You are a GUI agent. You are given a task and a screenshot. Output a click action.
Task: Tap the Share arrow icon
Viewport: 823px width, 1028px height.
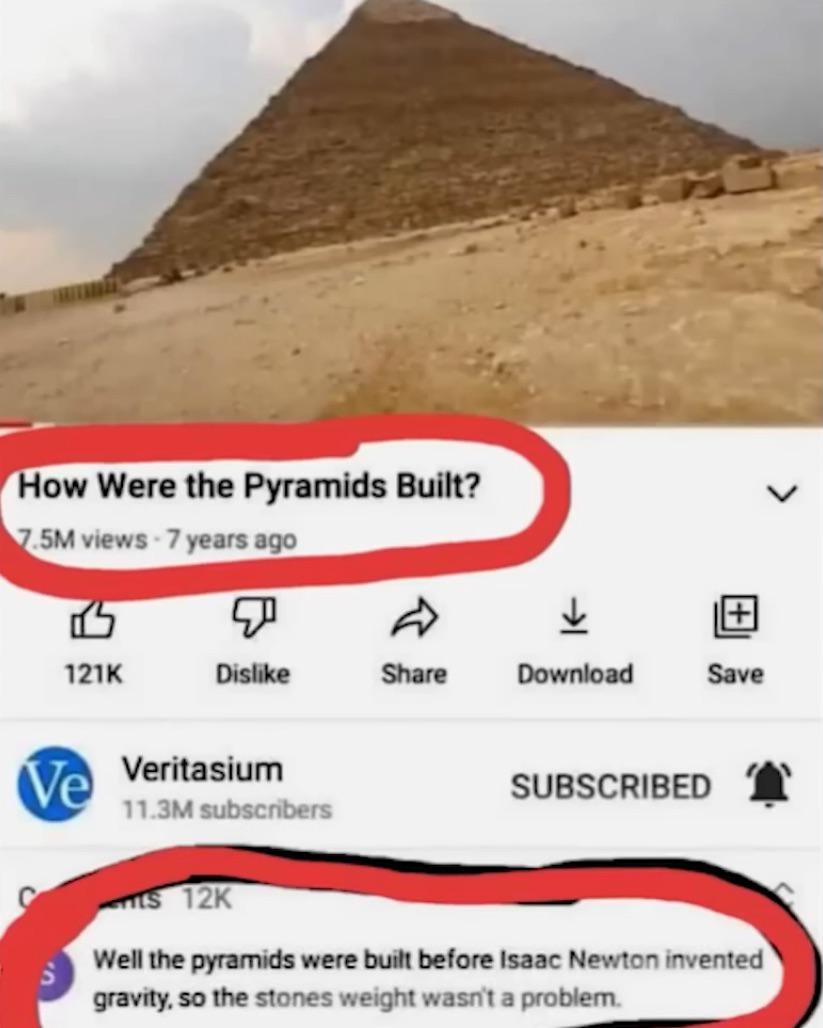[414, 618]
